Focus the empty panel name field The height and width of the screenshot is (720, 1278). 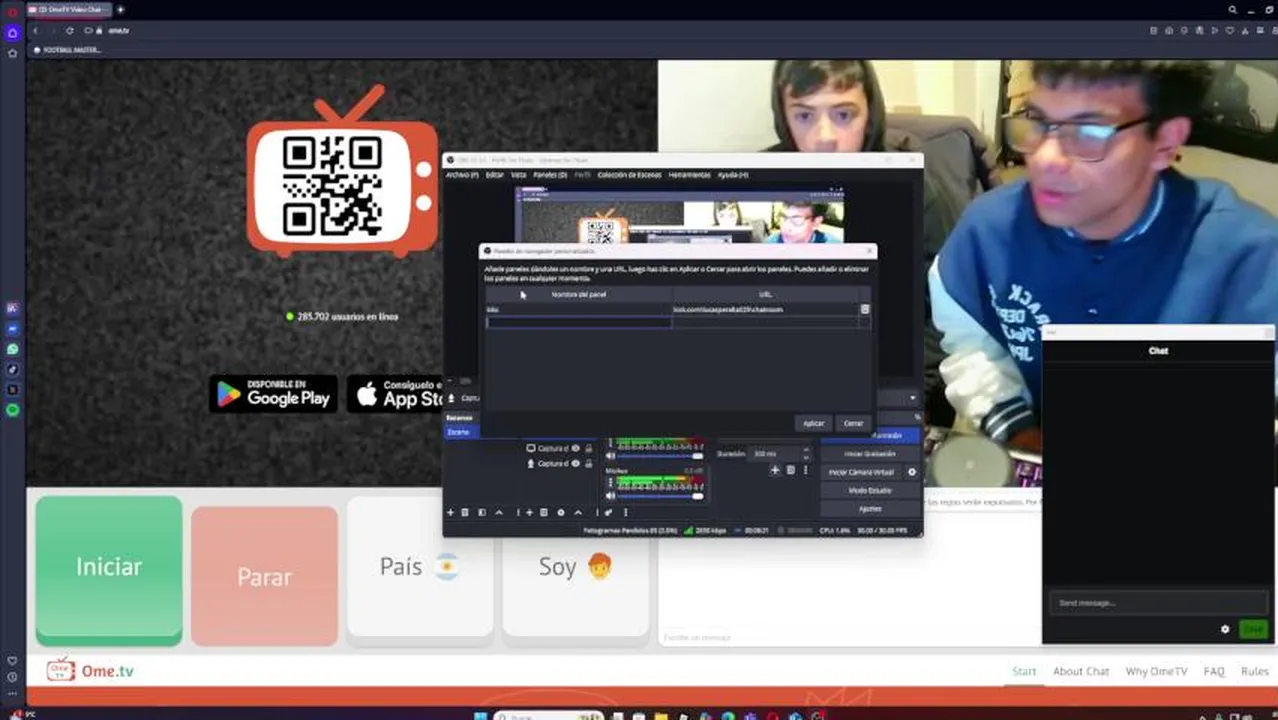(x=579, y=322)
